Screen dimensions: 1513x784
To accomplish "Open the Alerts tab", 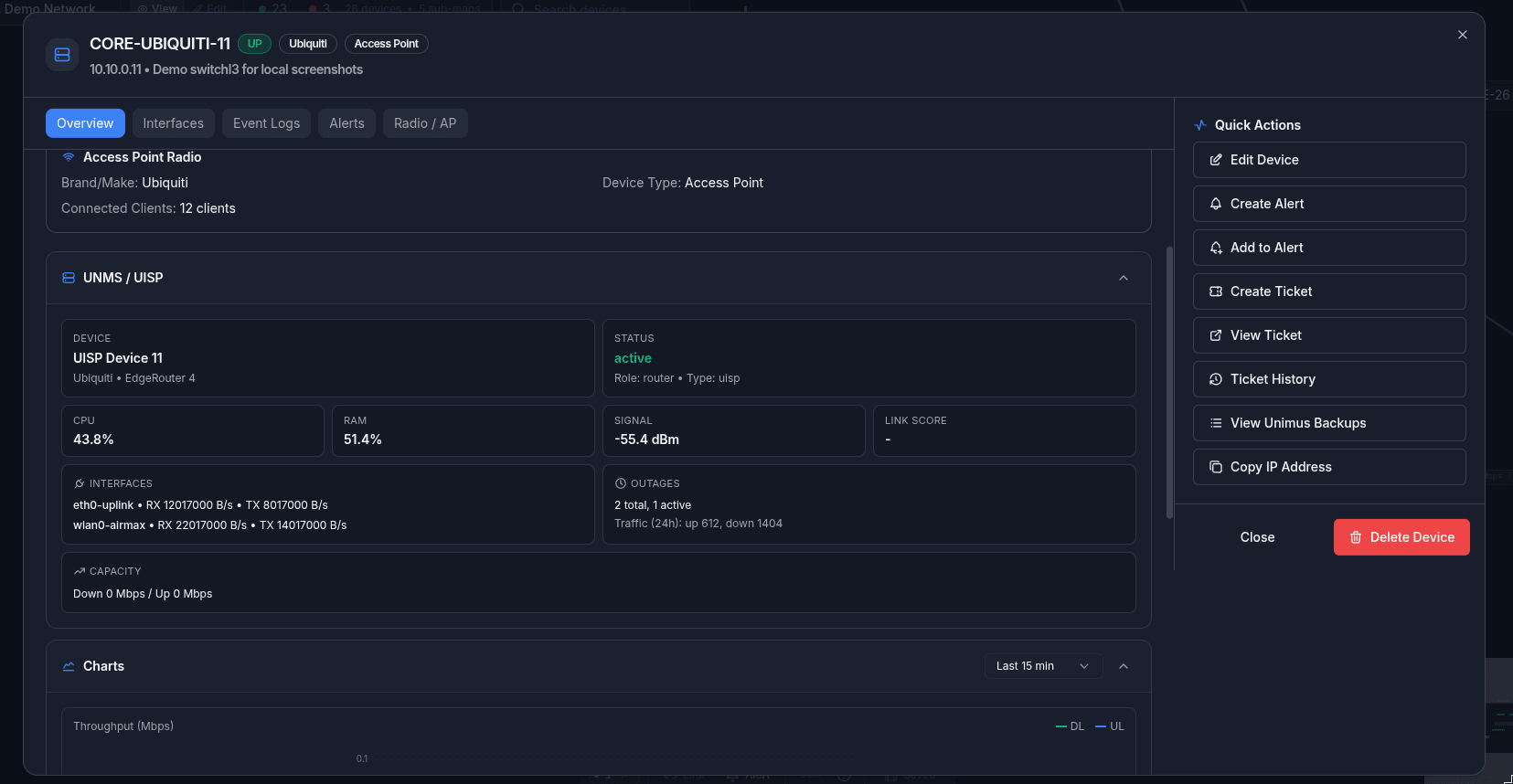I will pyautogui.click(x=346, y=123).
